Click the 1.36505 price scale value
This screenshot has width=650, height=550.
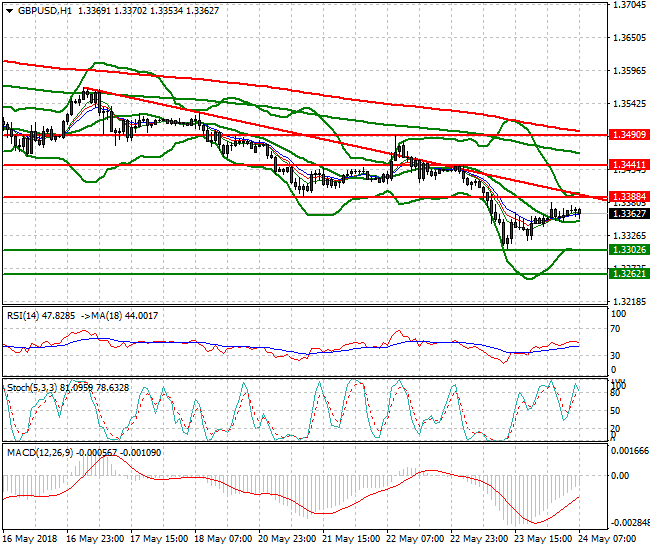click(x=629, y=38)
